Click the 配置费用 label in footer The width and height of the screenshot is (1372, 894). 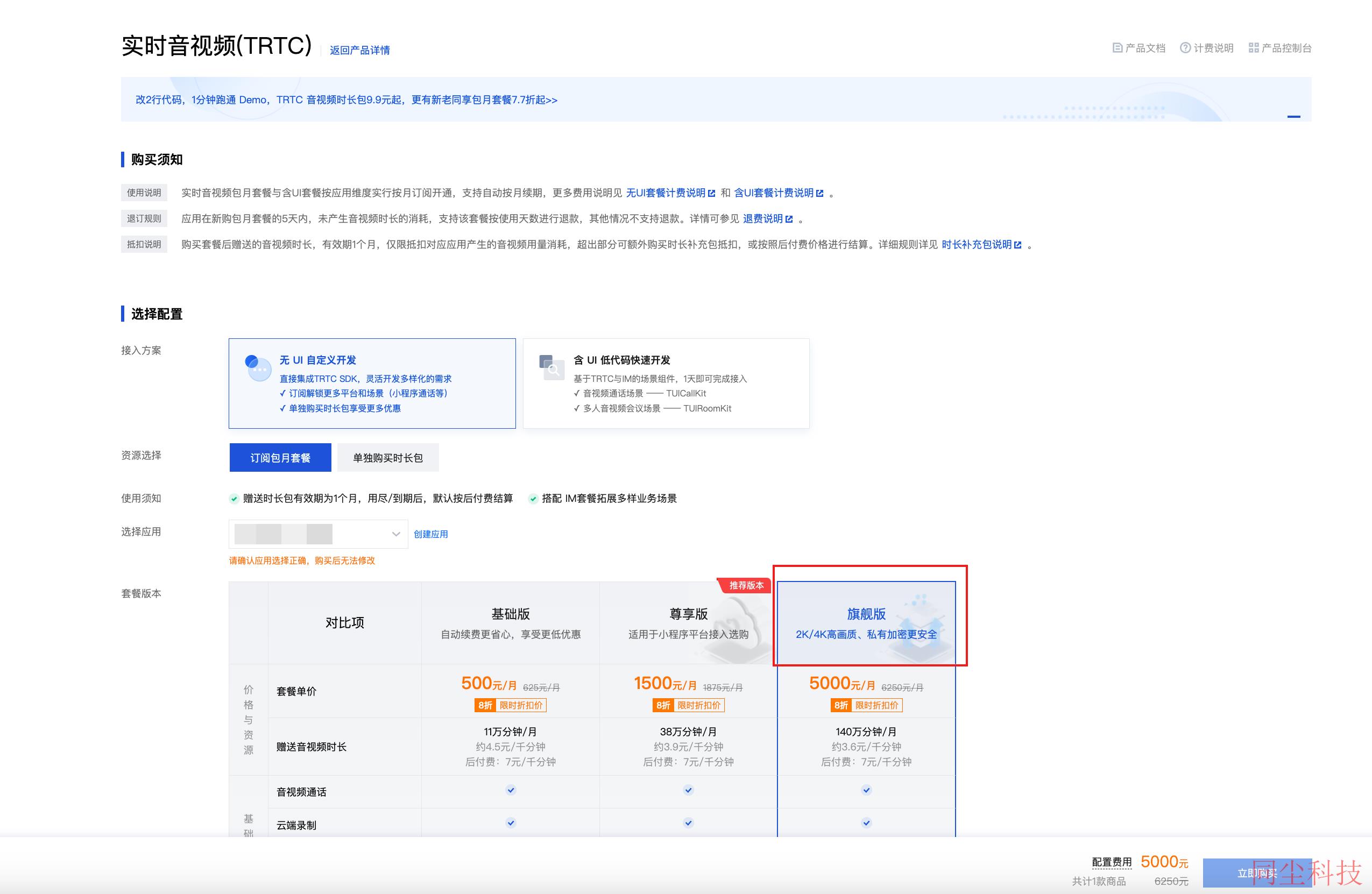[1112, 862]
